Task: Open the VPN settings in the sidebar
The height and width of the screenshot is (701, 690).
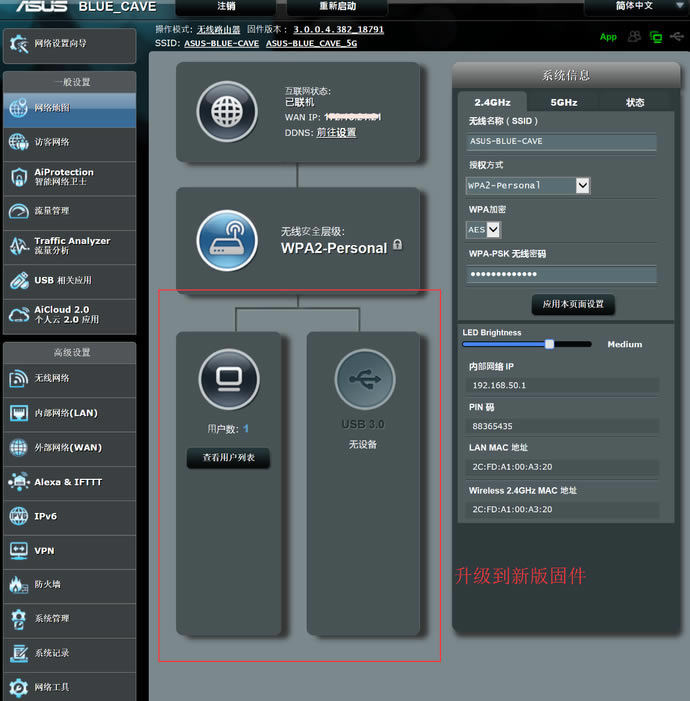Action: [69, 550]
